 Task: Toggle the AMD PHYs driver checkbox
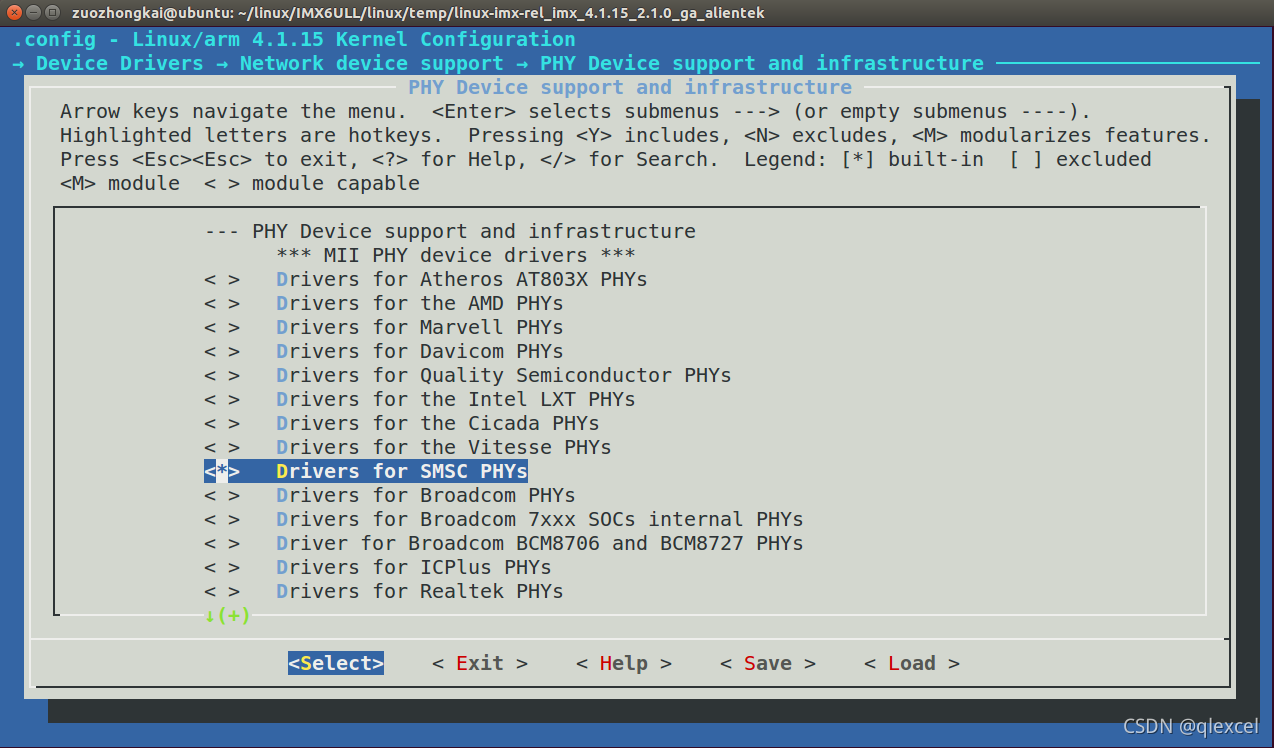(x=222, y=303)
